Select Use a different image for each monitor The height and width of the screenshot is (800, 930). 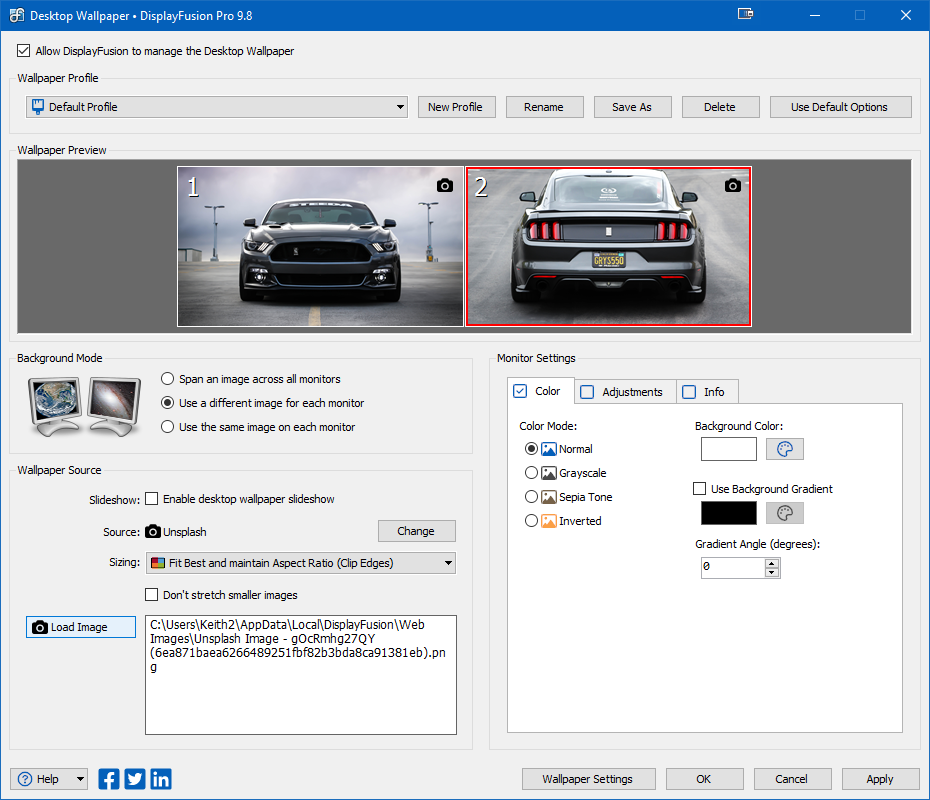[168, 403]
